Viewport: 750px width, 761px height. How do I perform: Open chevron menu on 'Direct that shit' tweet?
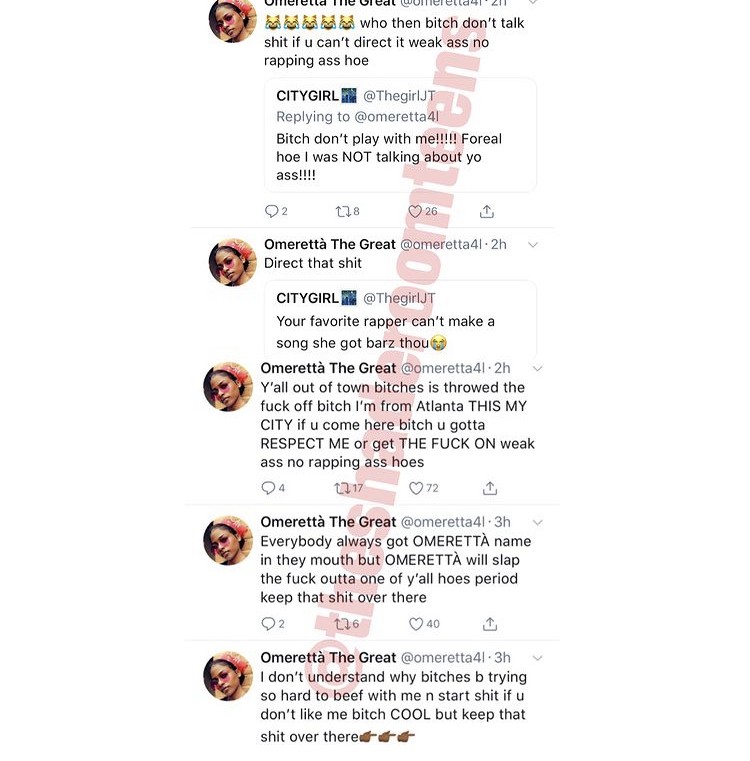(x=533, y=245)
